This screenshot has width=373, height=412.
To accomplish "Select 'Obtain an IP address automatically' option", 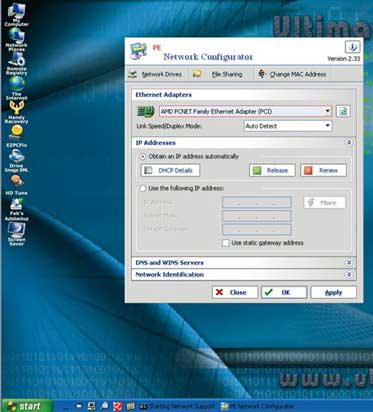I will coord(143,156).
